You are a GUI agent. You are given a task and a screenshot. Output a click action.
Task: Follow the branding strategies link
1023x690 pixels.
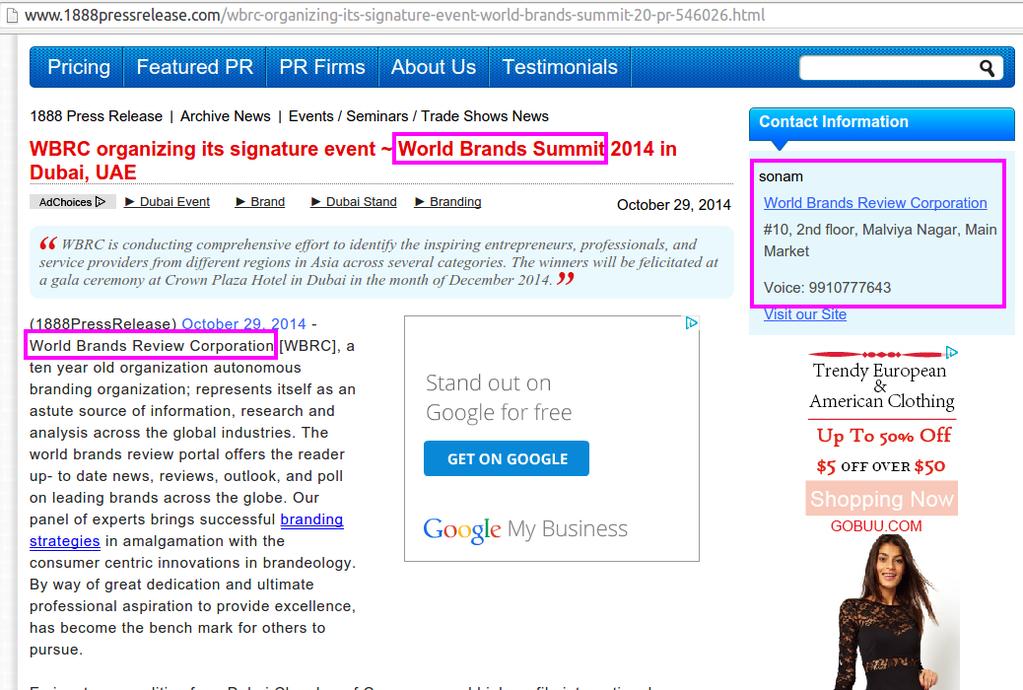[186, 530]
